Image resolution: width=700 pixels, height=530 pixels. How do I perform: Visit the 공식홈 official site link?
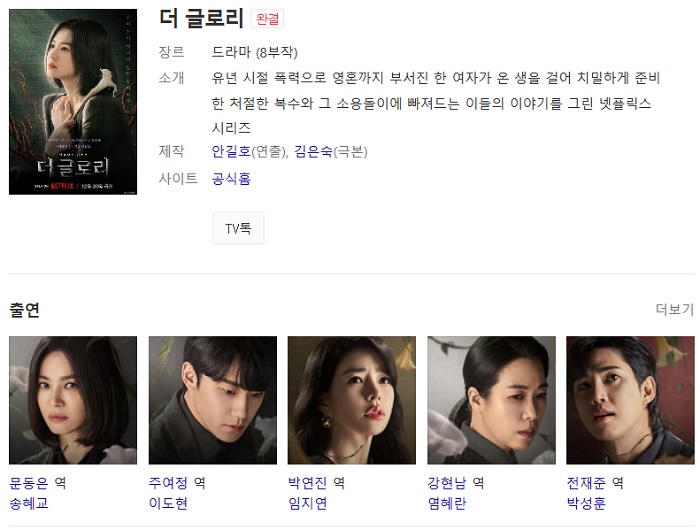click(x=231, y=179)
